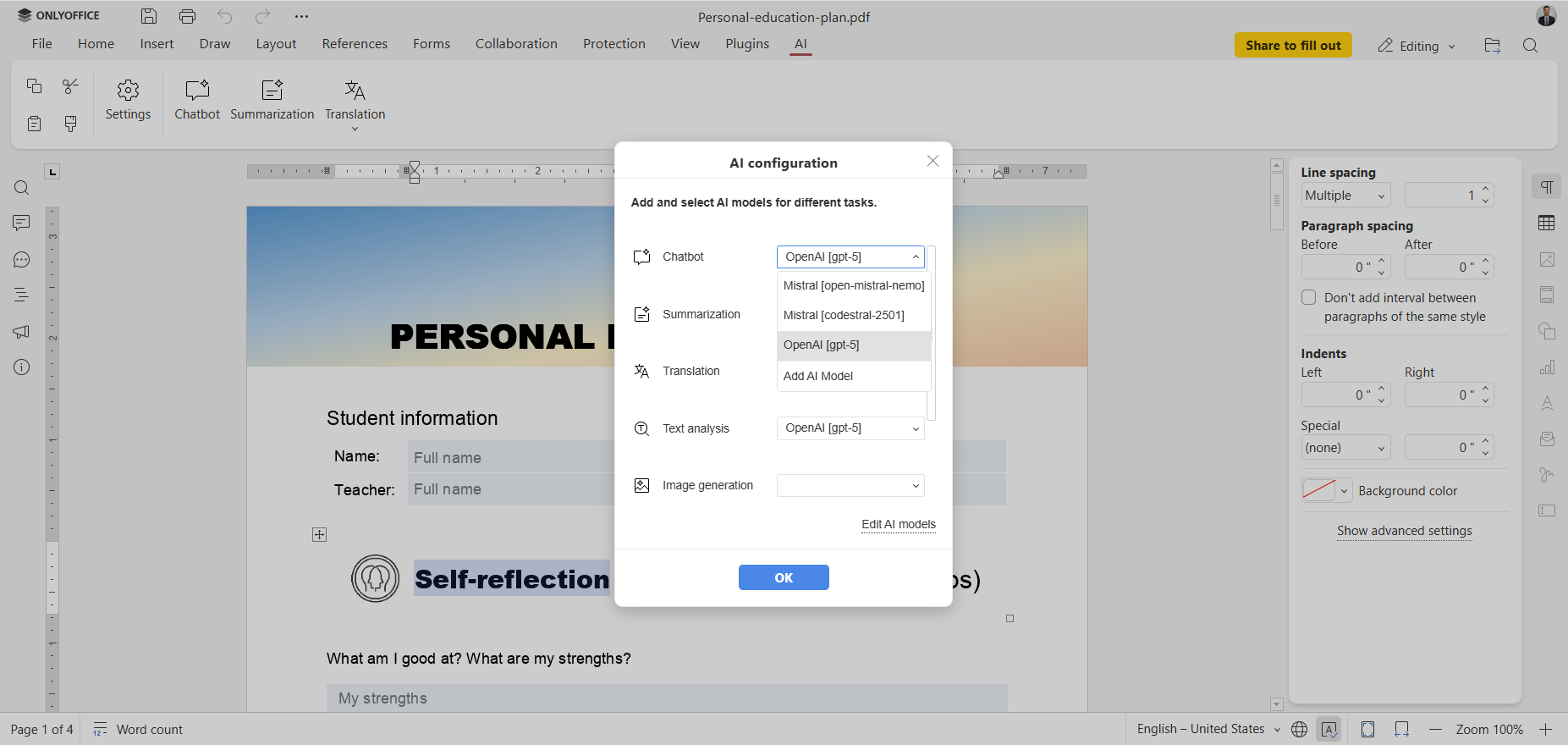The height and width of the screenshot is (745, 1568).
Task: Open the more options ellipsis in title bar
Action: [301, 16]
